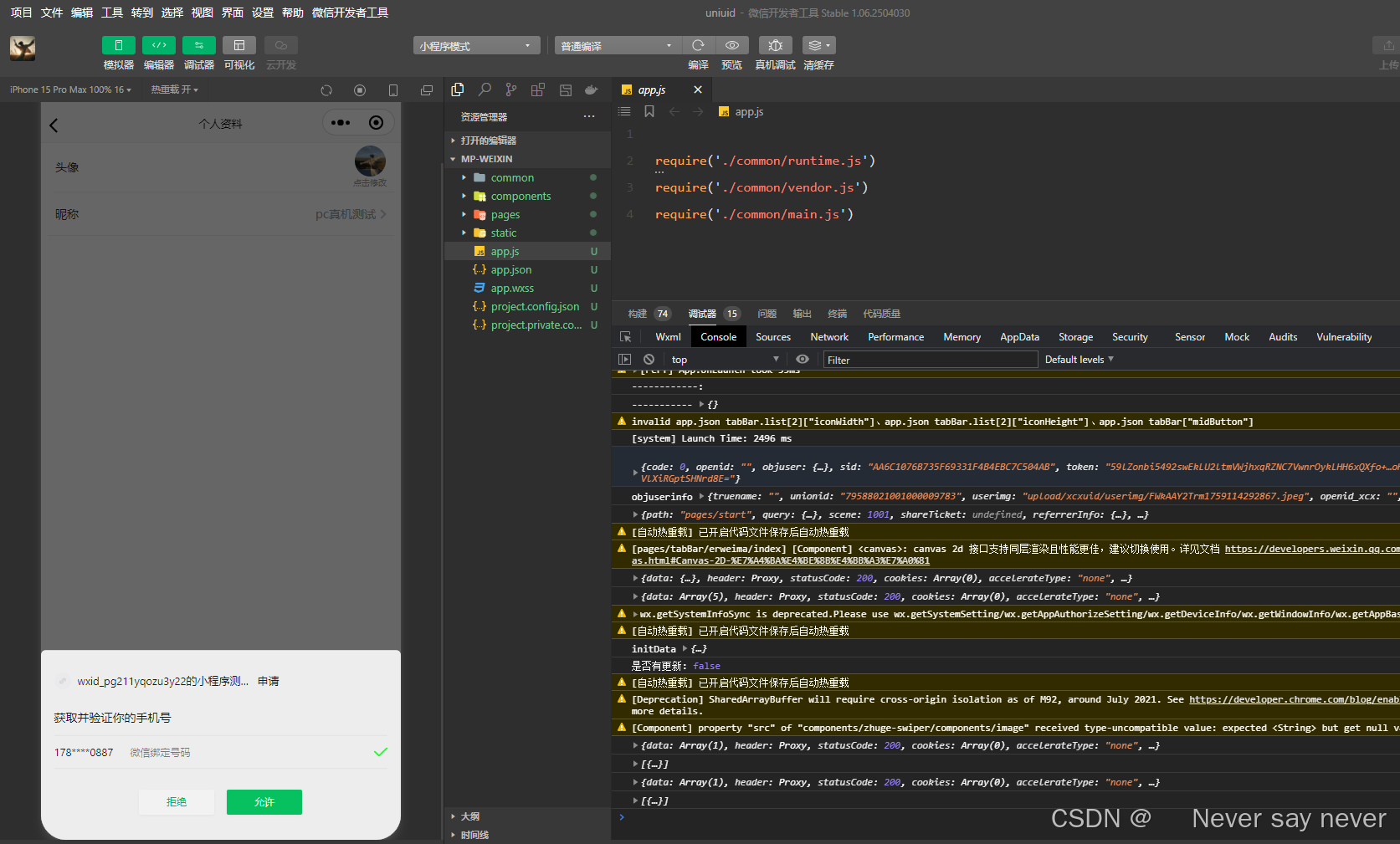Detach simulator into separate window
Image resolution: width=1400 pixels, height=844 pixels.
point(427,90)
